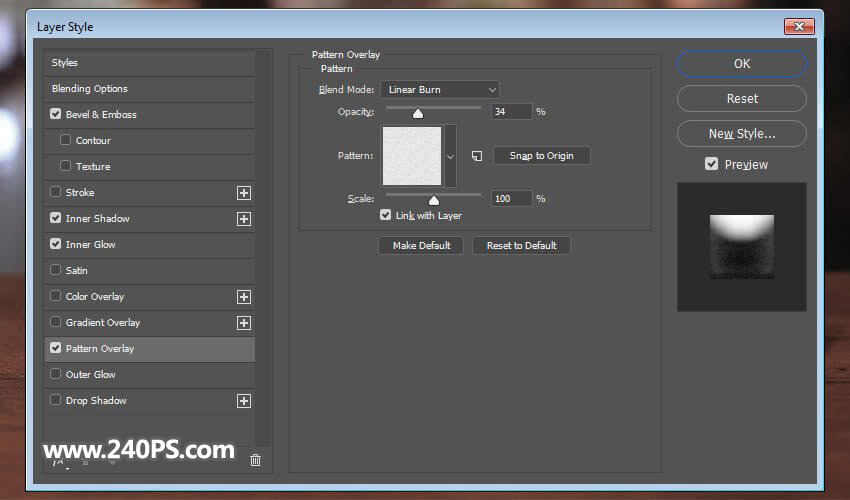Screen dimensions: 850x500
Task: Click the New Style... button
Action: point(742,133)
